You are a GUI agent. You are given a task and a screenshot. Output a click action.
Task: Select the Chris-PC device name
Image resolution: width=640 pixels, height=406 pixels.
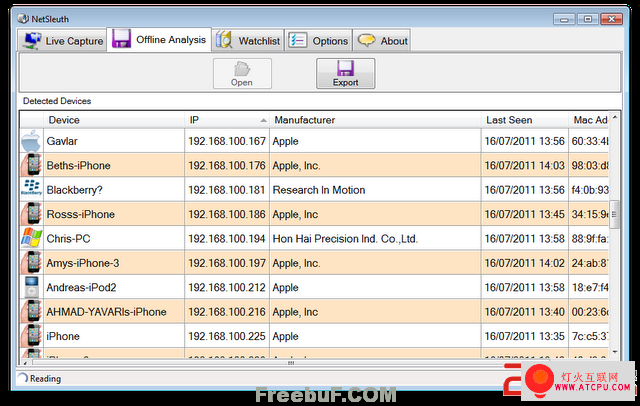[x=68, y=239]
